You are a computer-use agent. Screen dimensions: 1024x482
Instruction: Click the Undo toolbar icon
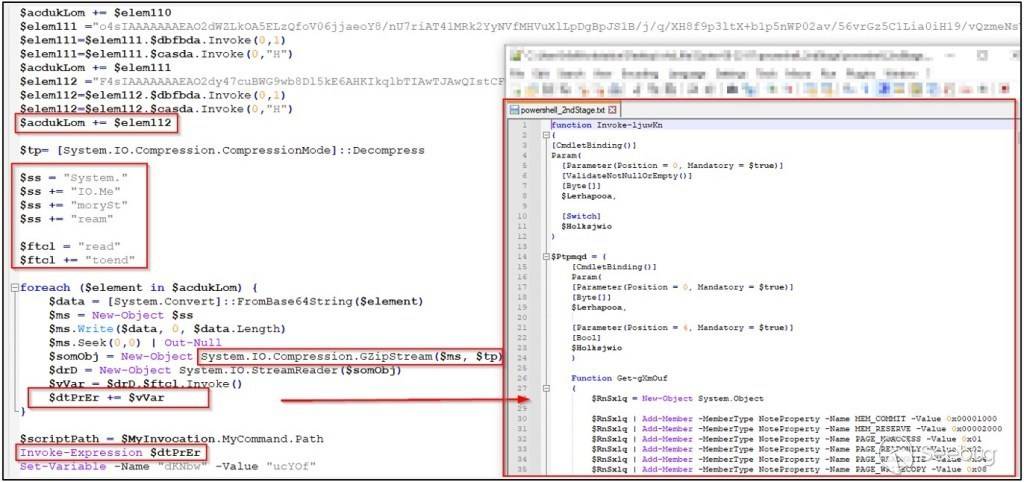click(692, 89)
